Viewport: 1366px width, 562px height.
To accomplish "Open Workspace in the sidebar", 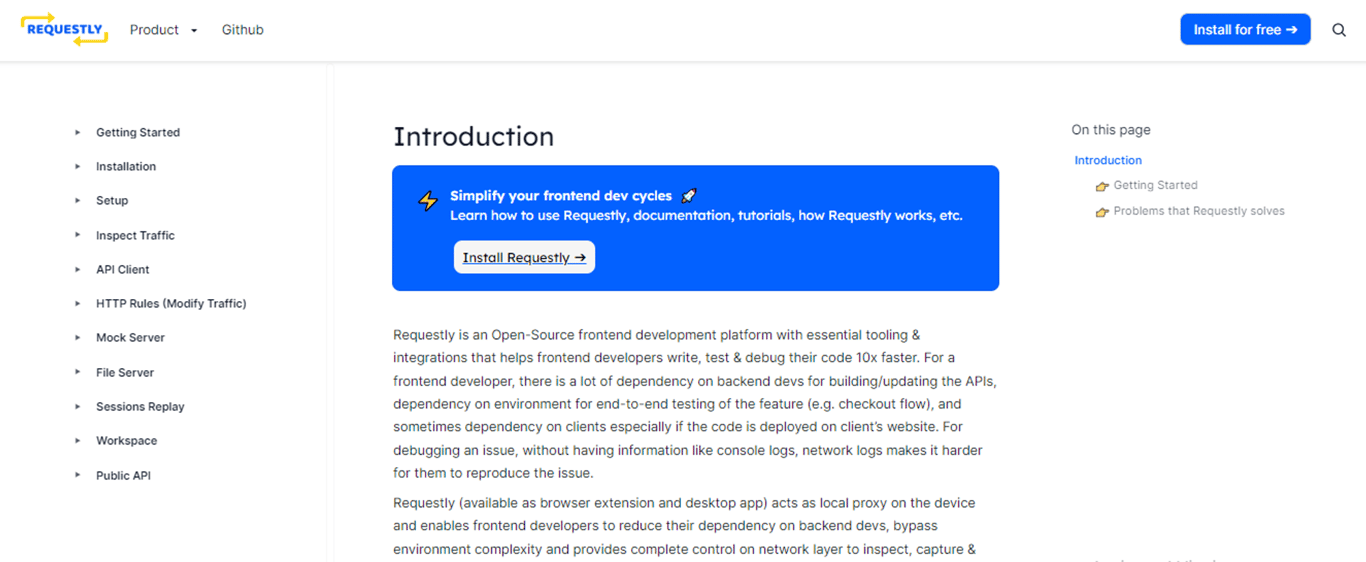I will click(x=126, y=440).
